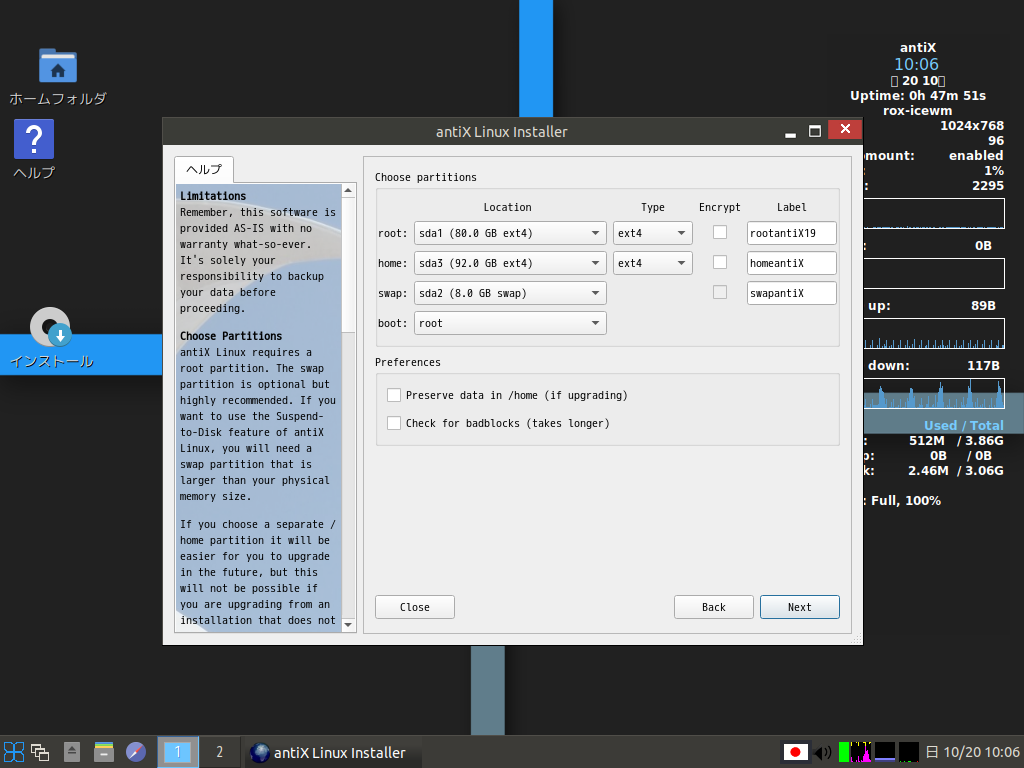Click the Choose partitions section label
The height and width of the screenshot is (768, 1024).
[x=426, y=177]
